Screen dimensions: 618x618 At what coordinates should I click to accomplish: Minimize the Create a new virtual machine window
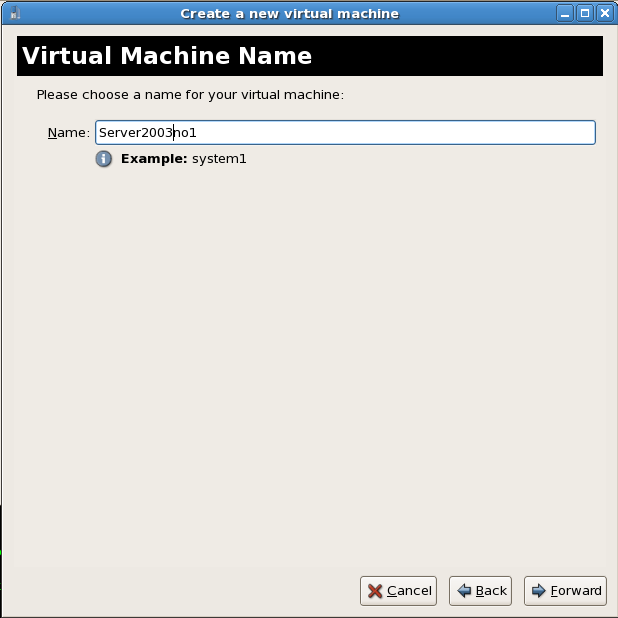coord(565,14)
